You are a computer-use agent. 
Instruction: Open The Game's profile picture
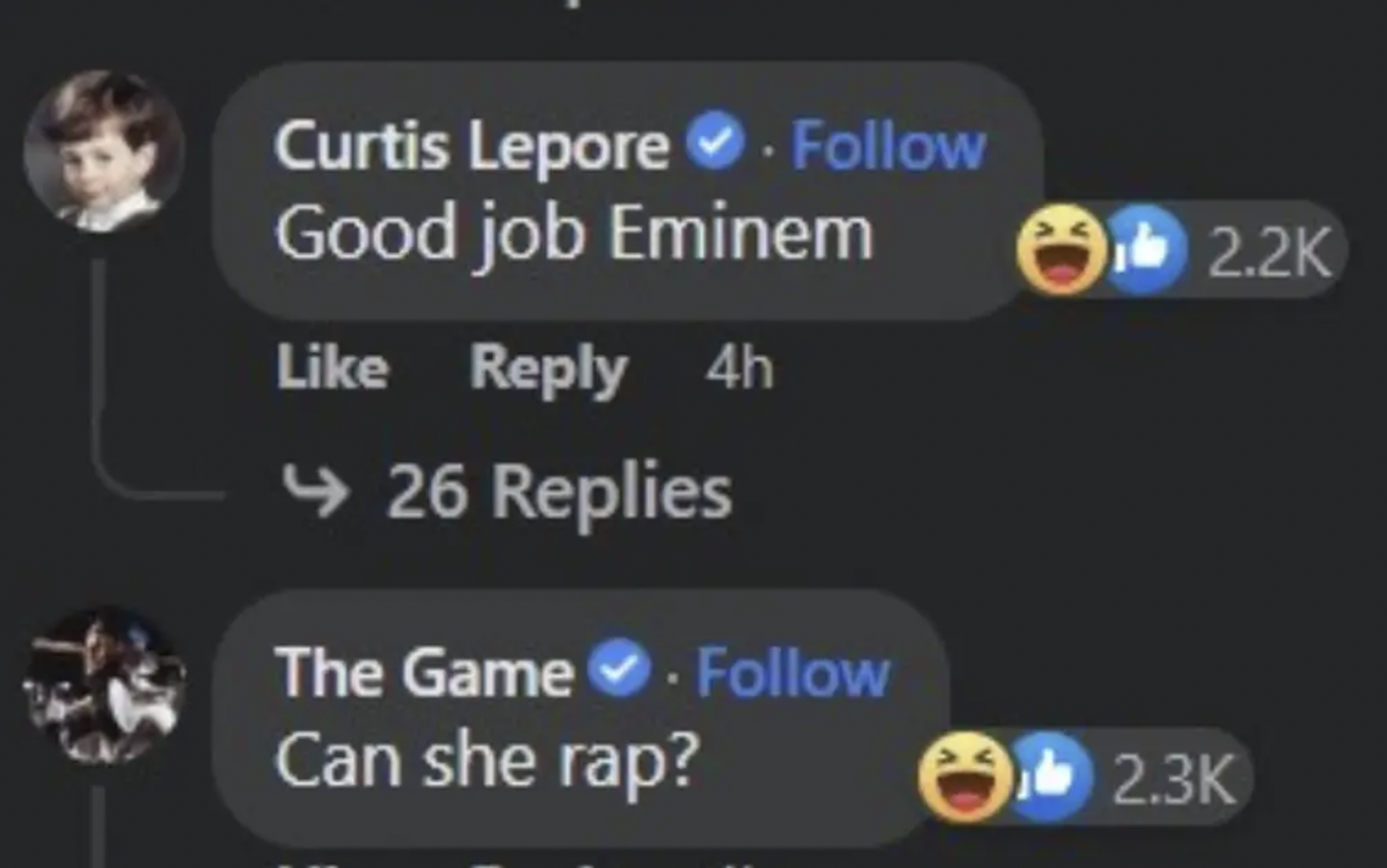[104, 685]
